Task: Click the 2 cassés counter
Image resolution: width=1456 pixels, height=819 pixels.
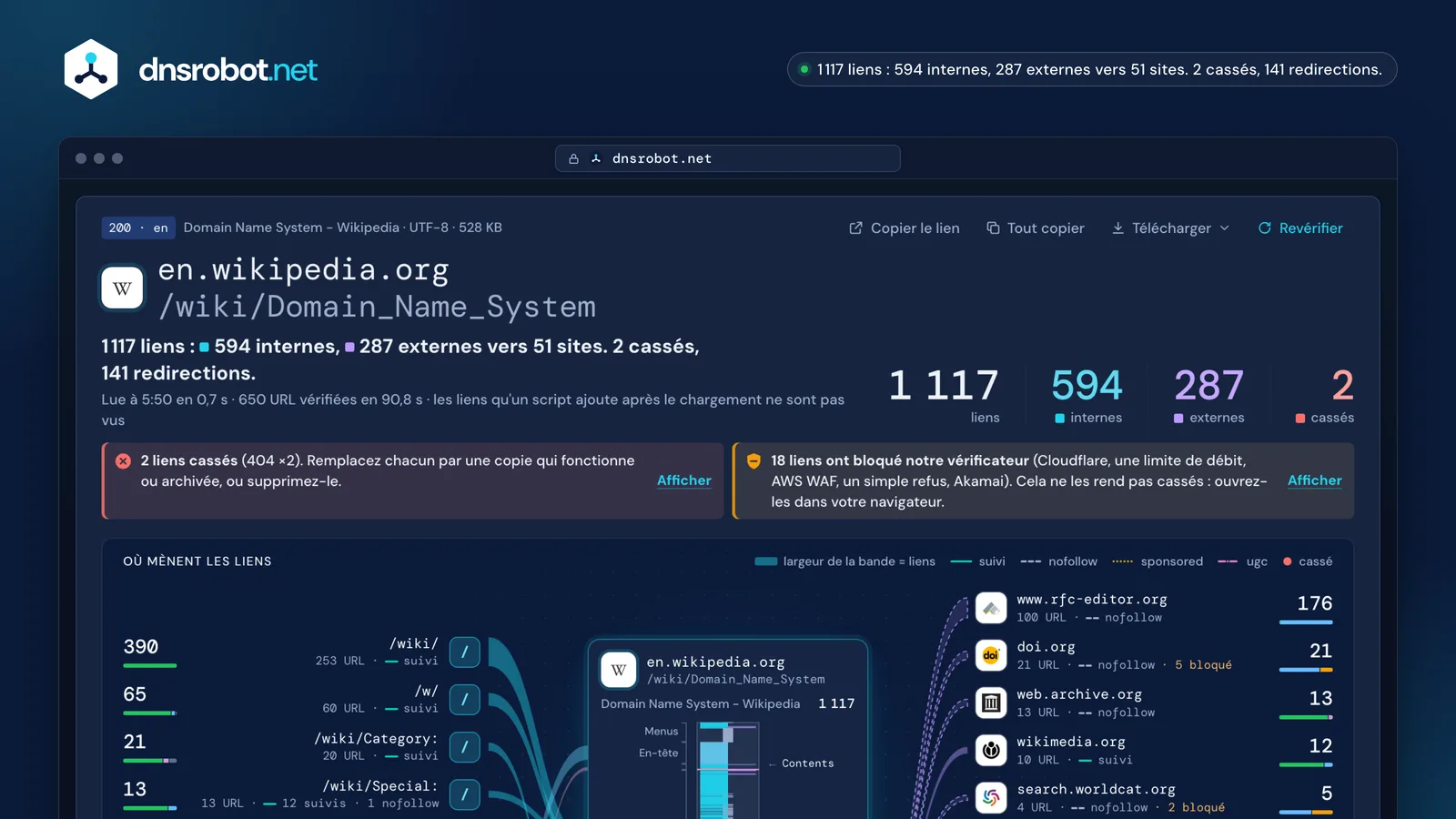Action: (x=1325, y=395)
